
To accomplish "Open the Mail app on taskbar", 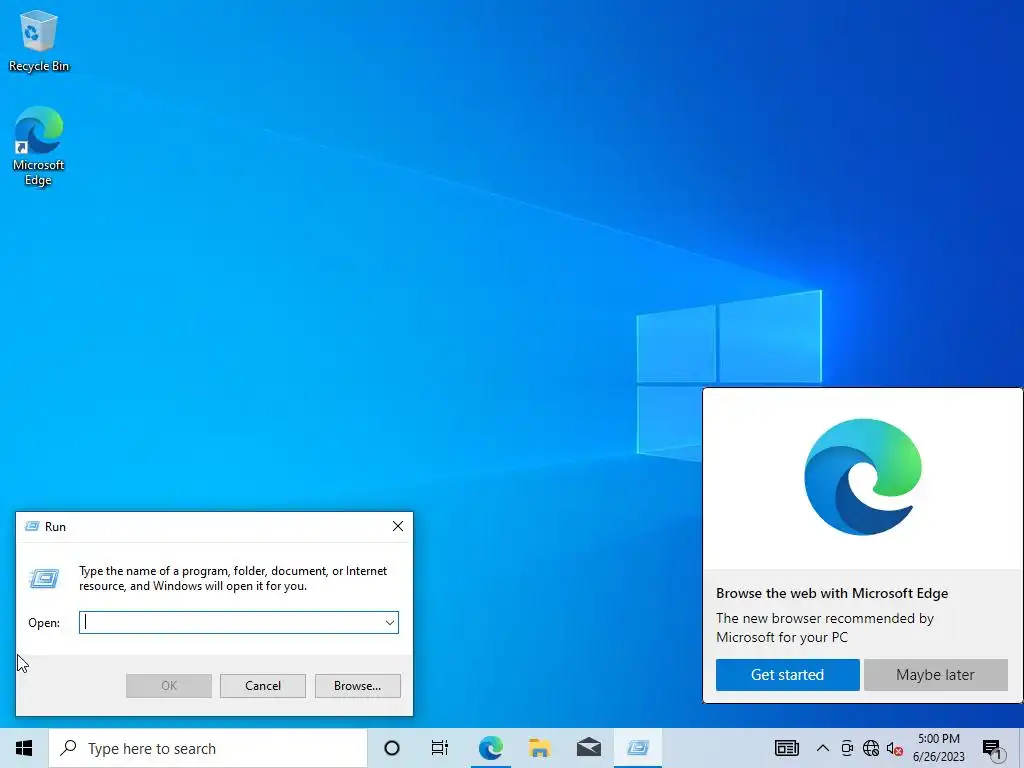I will click(589, 748).
